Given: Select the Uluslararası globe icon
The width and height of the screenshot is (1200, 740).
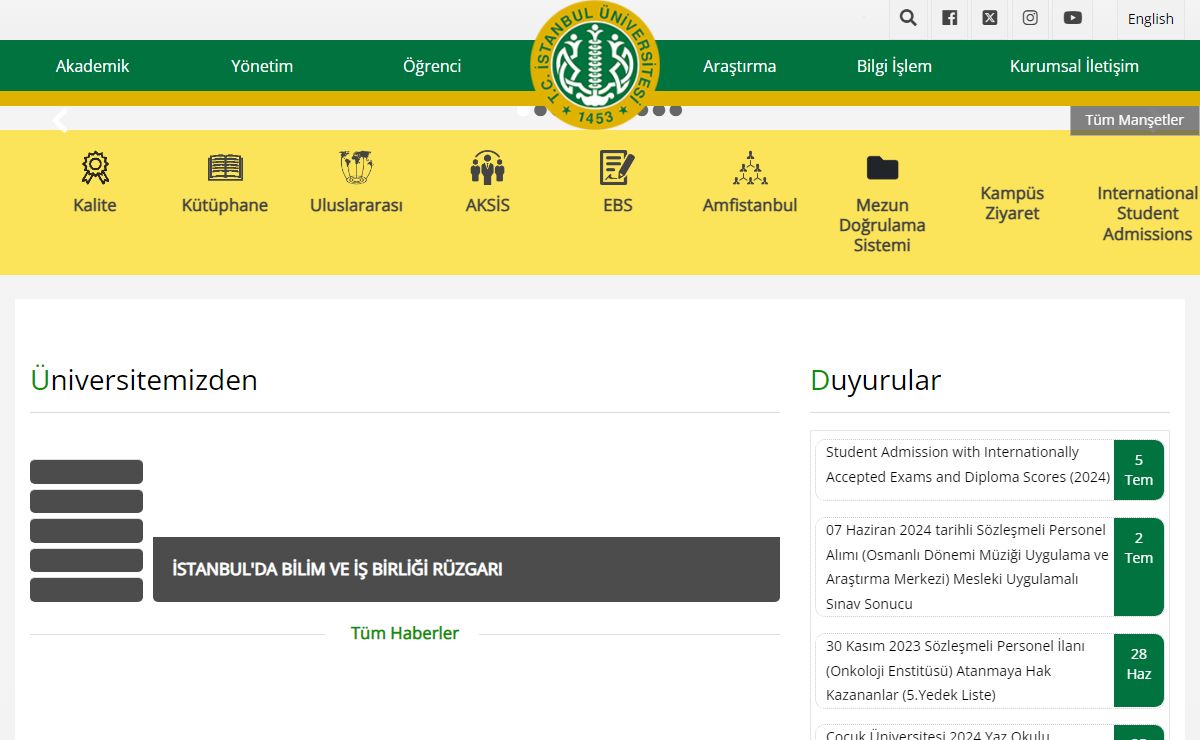Looking at the screenshot, I should tap(356, 167).
